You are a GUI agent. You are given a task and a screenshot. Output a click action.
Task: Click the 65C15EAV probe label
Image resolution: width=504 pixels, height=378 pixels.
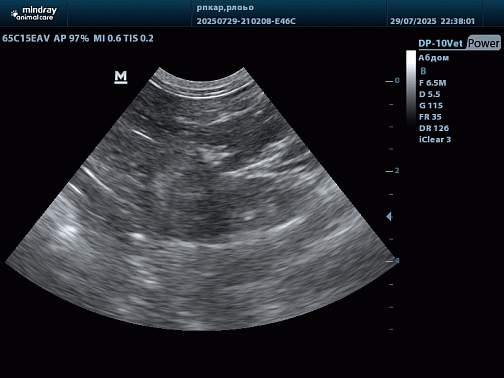point(26,38)
